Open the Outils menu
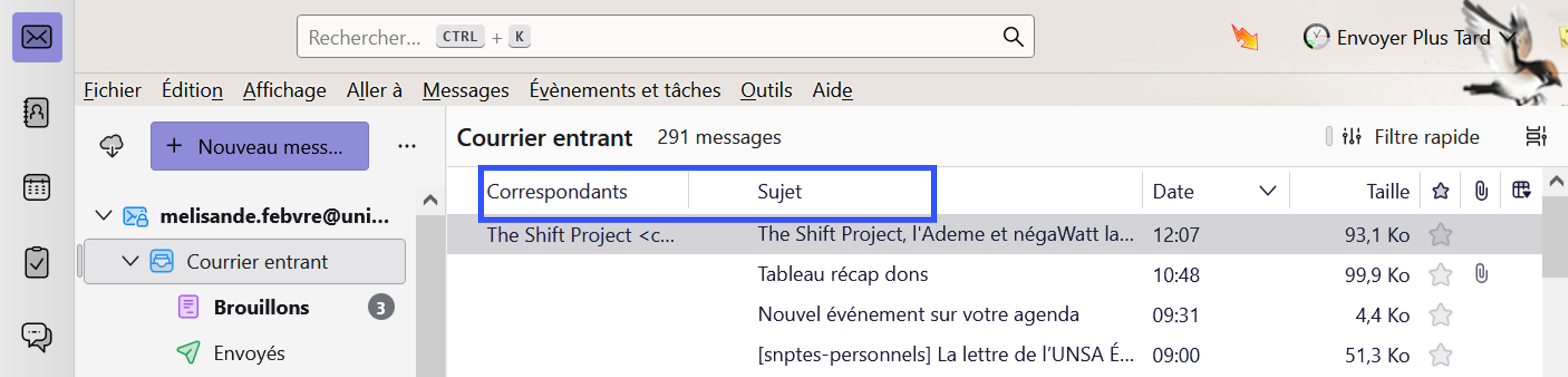Image resolution: width=1568 pixels, height=377 pixels. click(x=766, y=90)
